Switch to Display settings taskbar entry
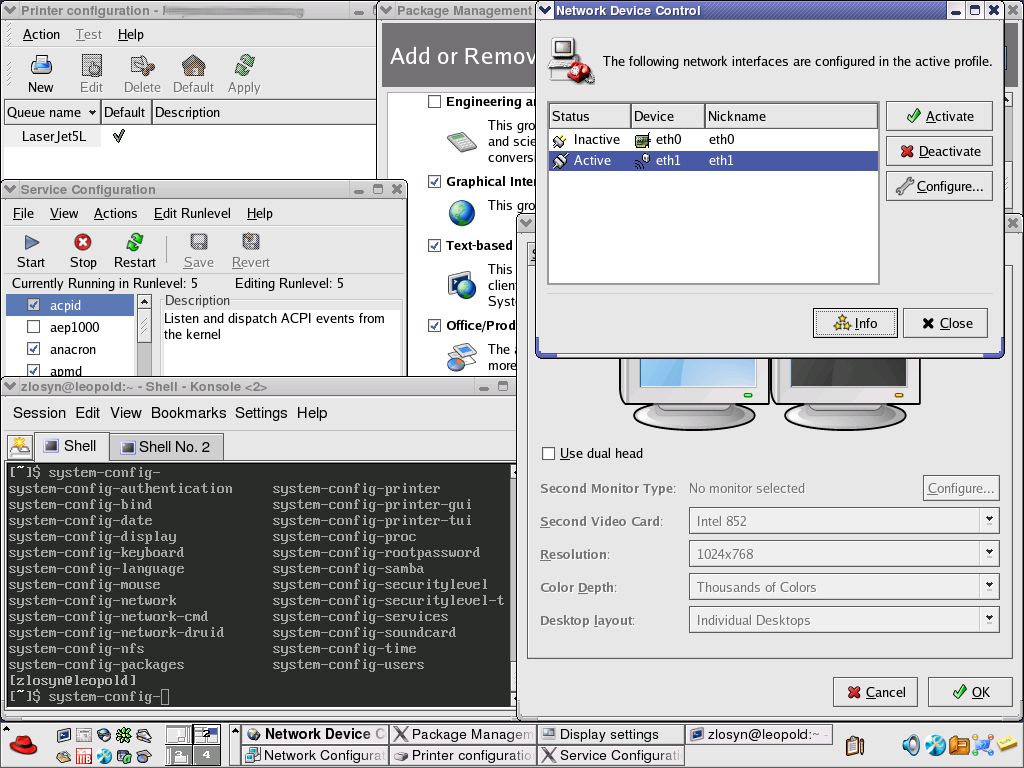The image size is (1024, 768). click(611, 734)
